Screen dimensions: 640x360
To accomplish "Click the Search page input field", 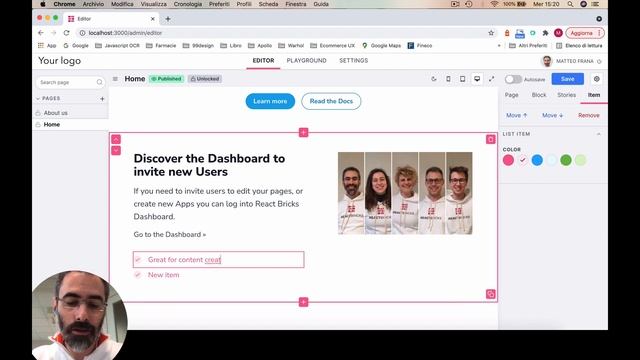I will click(70, 82).
